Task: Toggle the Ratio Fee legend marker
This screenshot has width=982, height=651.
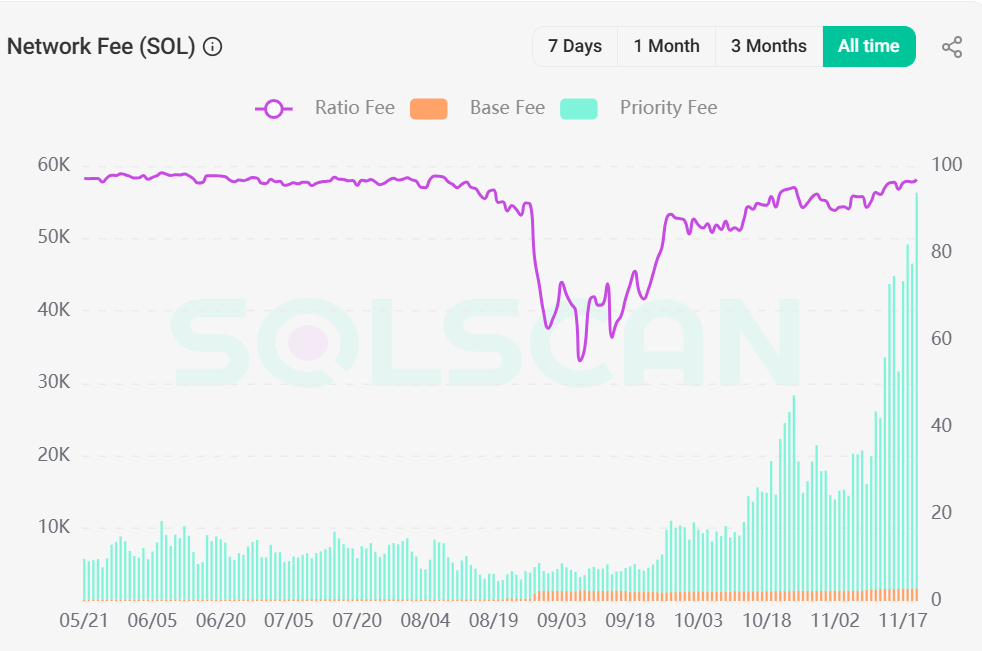Action: click(274, 108)
